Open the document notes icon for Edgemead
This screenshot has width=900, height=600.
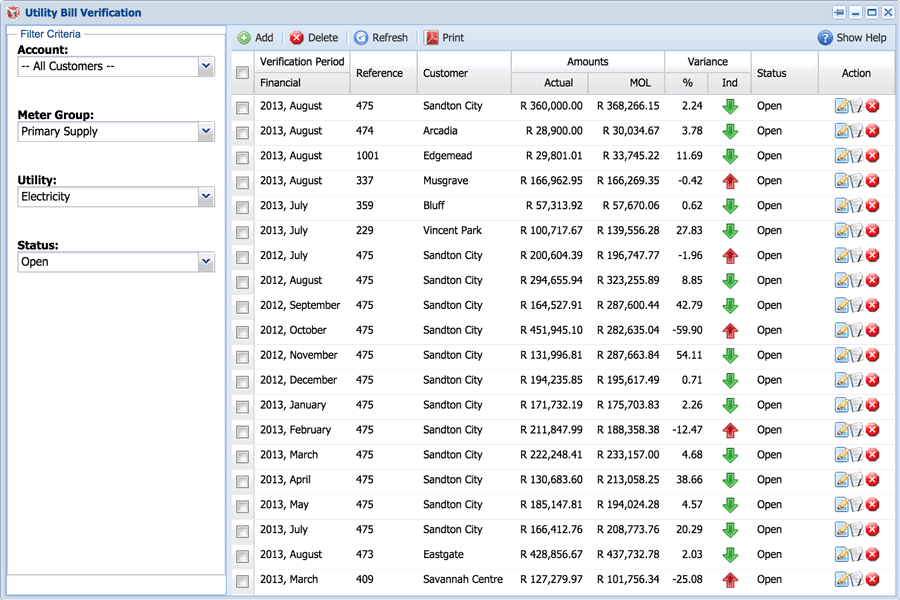857,156
